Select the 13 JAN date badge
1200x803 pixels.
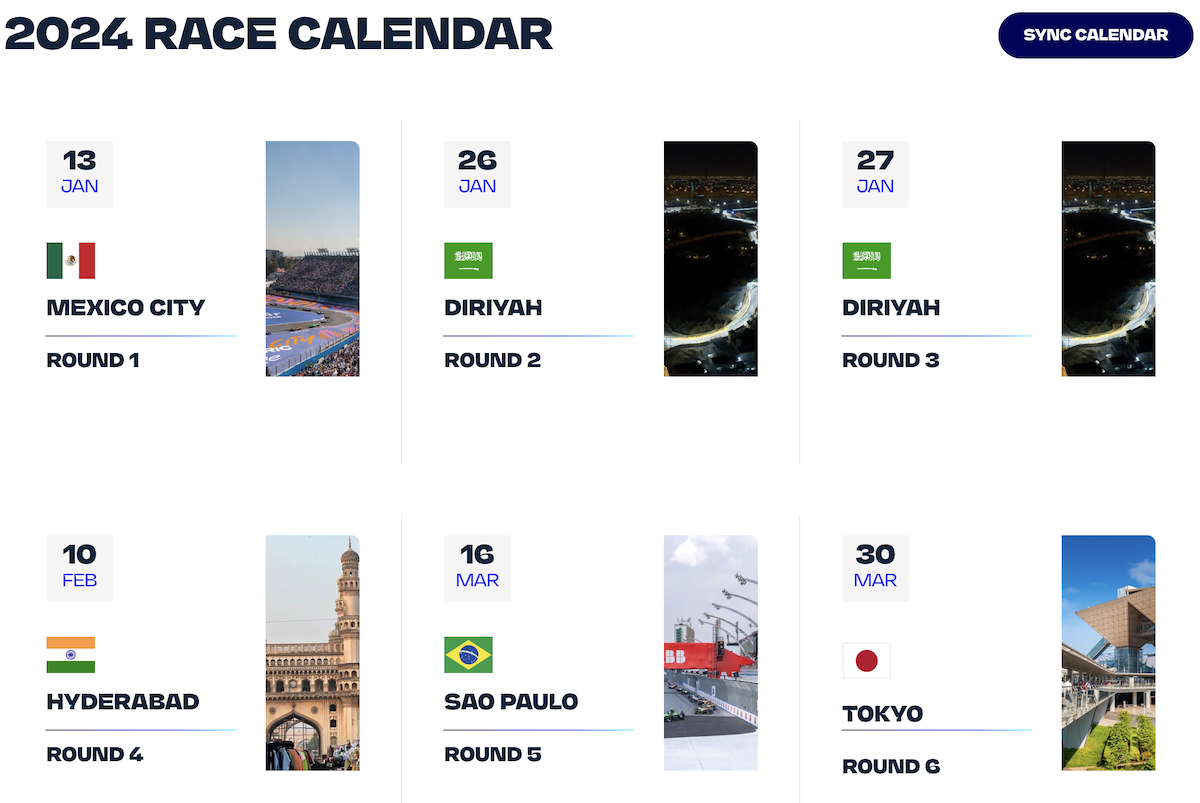coord(80,174)
